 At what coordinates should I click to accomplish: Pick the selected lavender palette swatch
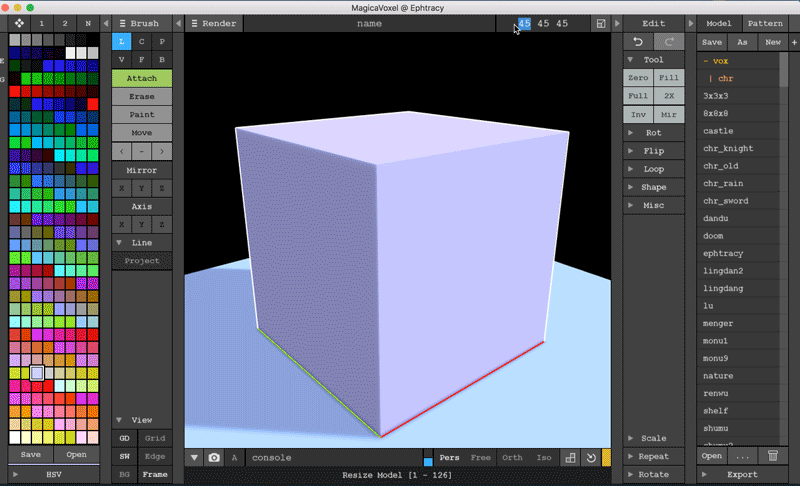coord(37,373)
